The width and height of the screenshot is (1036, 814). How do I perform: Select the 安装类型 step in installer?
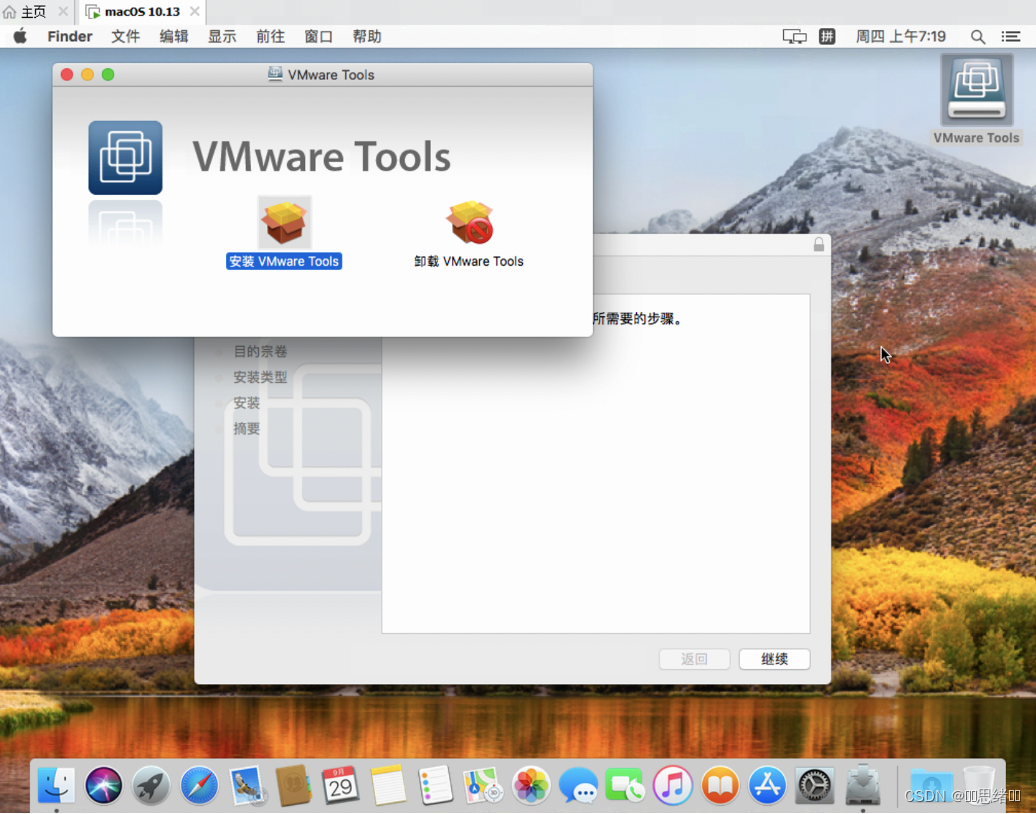click(260, 377)
